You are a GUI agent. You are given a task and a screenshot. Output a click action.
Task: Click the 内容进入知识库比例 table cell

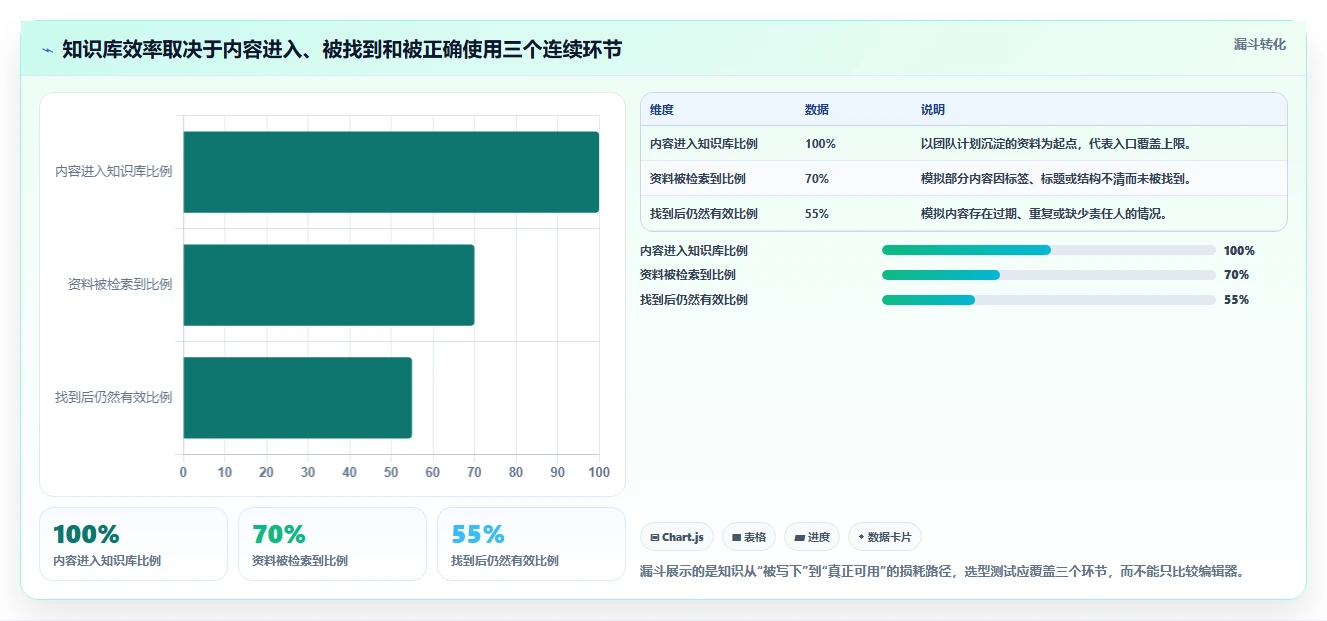click(x=704, y=144)
